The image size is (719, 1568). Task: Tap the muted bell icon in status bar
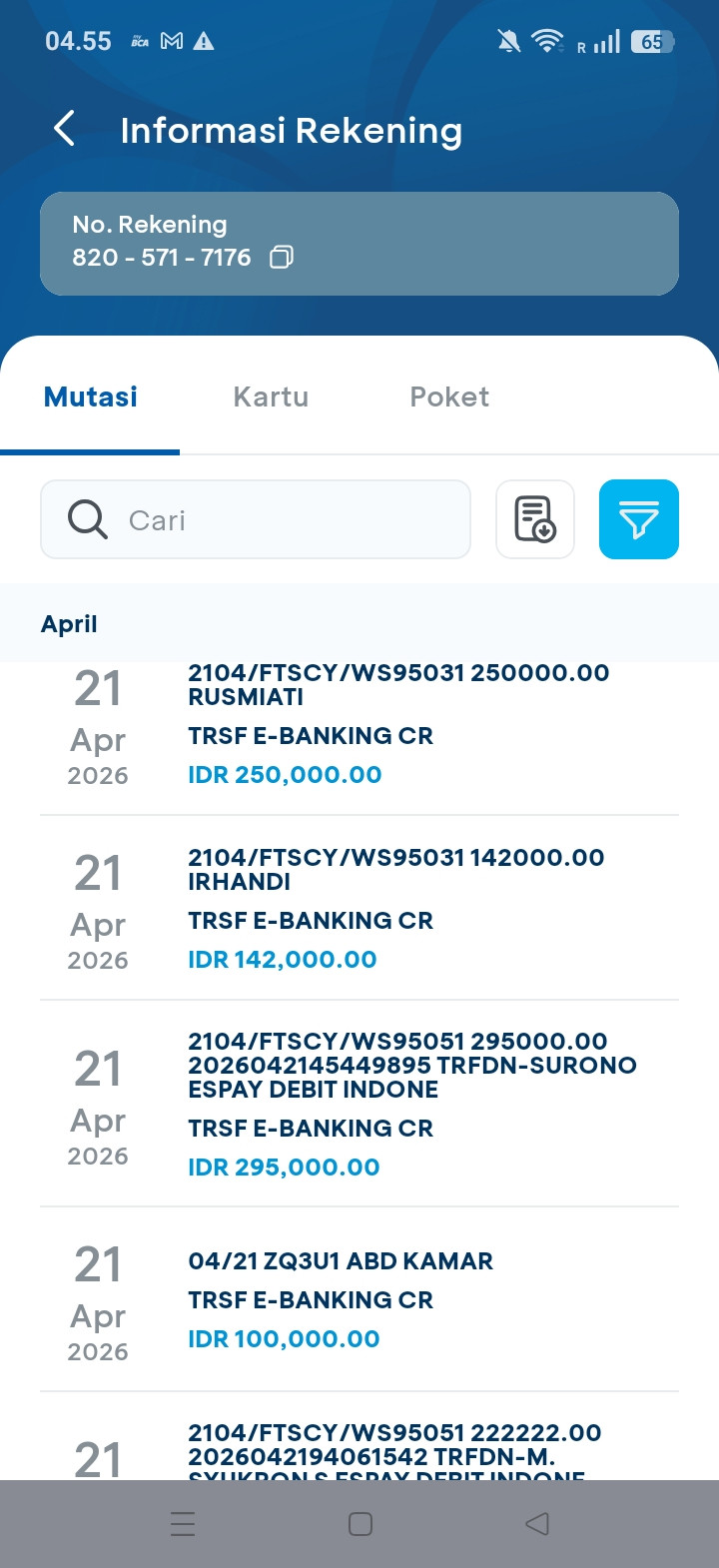508,41
